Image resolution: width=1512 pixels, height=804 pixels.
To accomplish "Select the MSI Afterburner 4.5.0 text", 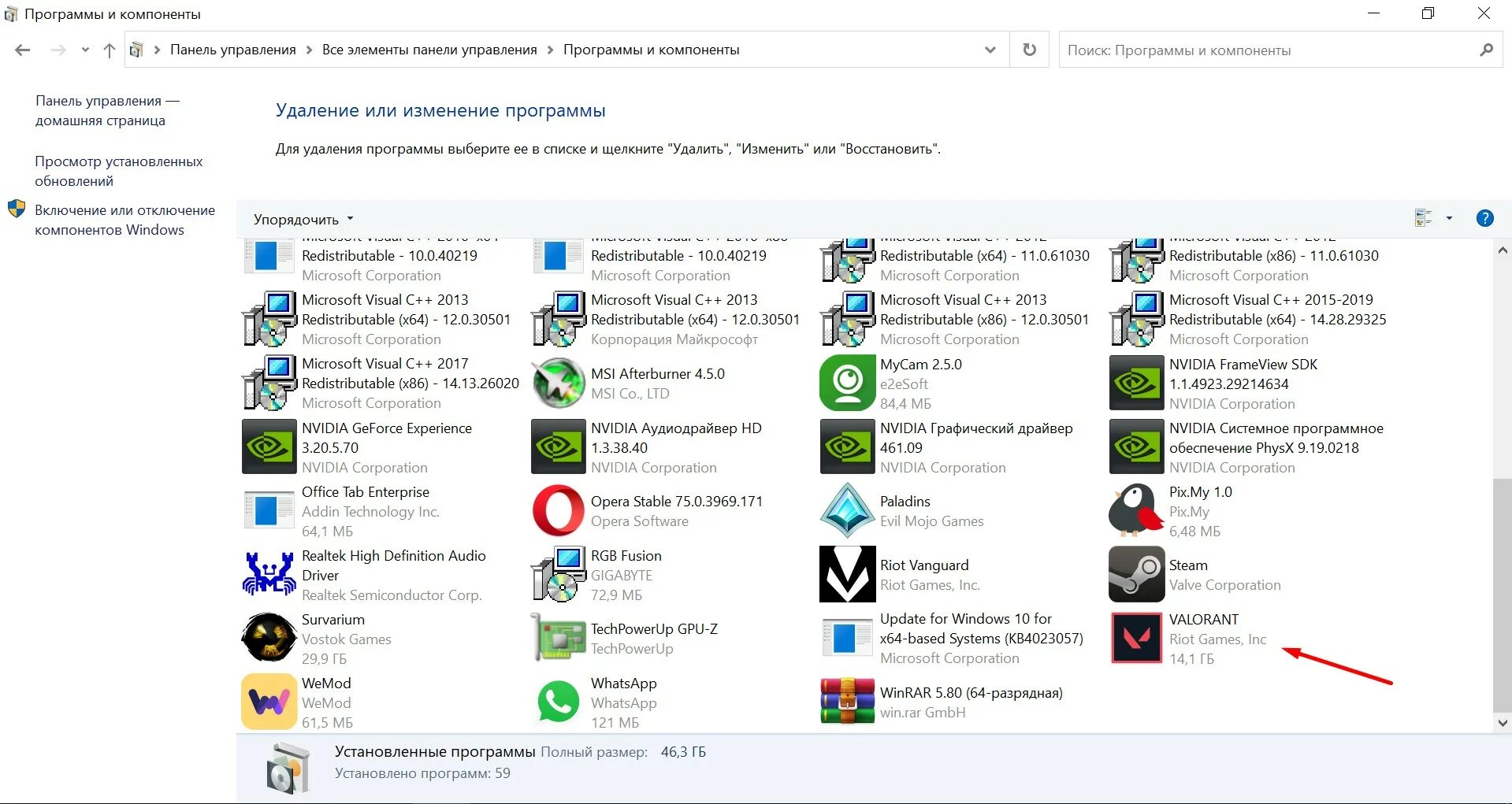I will pyautogui.click(x=657, y=373).
